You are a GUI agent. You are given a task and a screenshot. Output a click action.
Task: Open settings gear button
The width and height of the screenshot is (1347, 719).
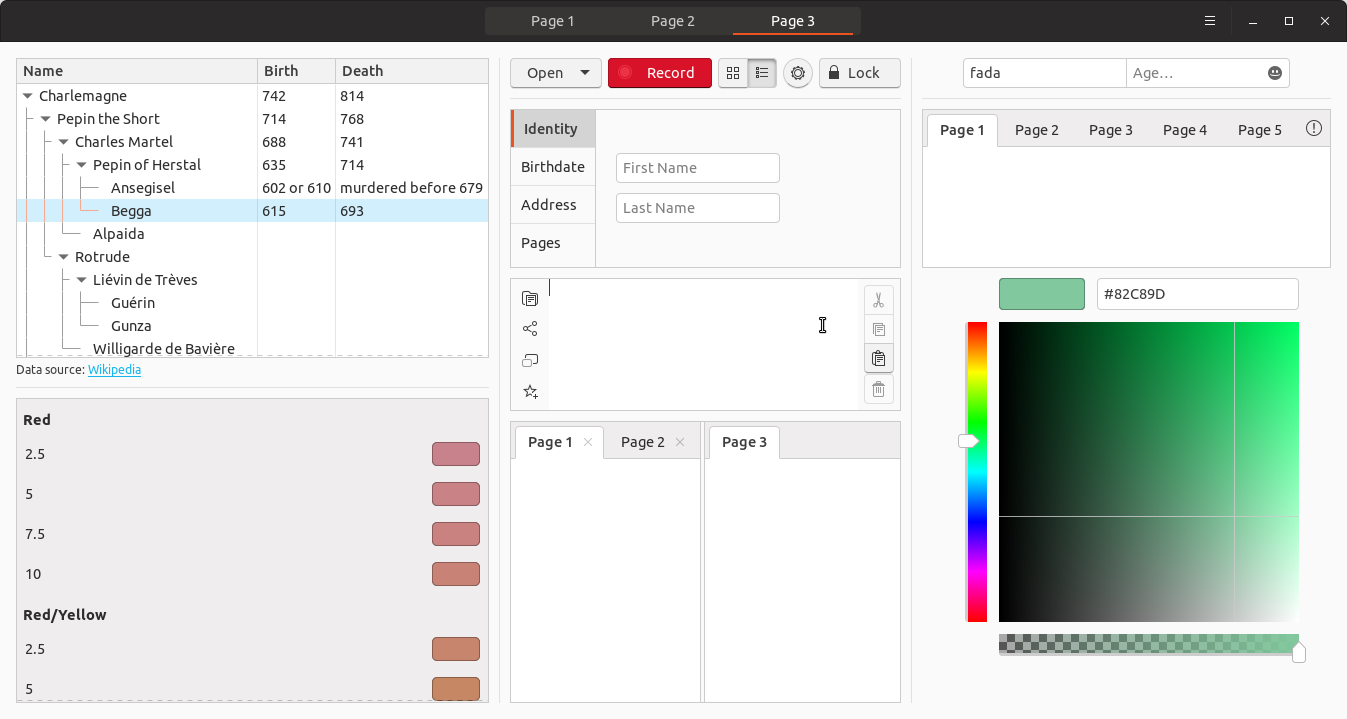pyautogui.click(x=798, y=73)
